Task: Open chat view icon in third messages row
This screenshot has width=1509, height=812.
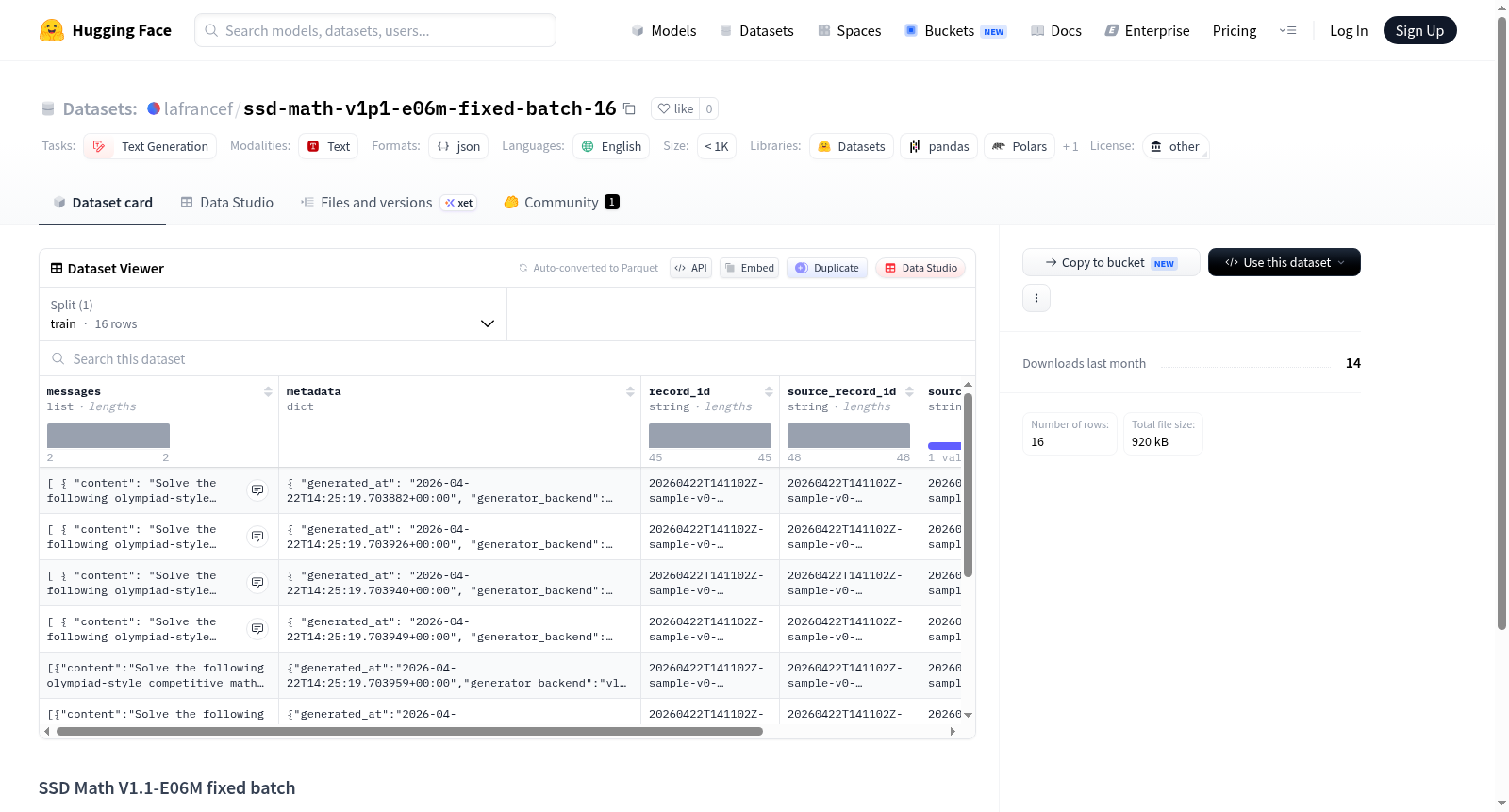Action: 257,583
